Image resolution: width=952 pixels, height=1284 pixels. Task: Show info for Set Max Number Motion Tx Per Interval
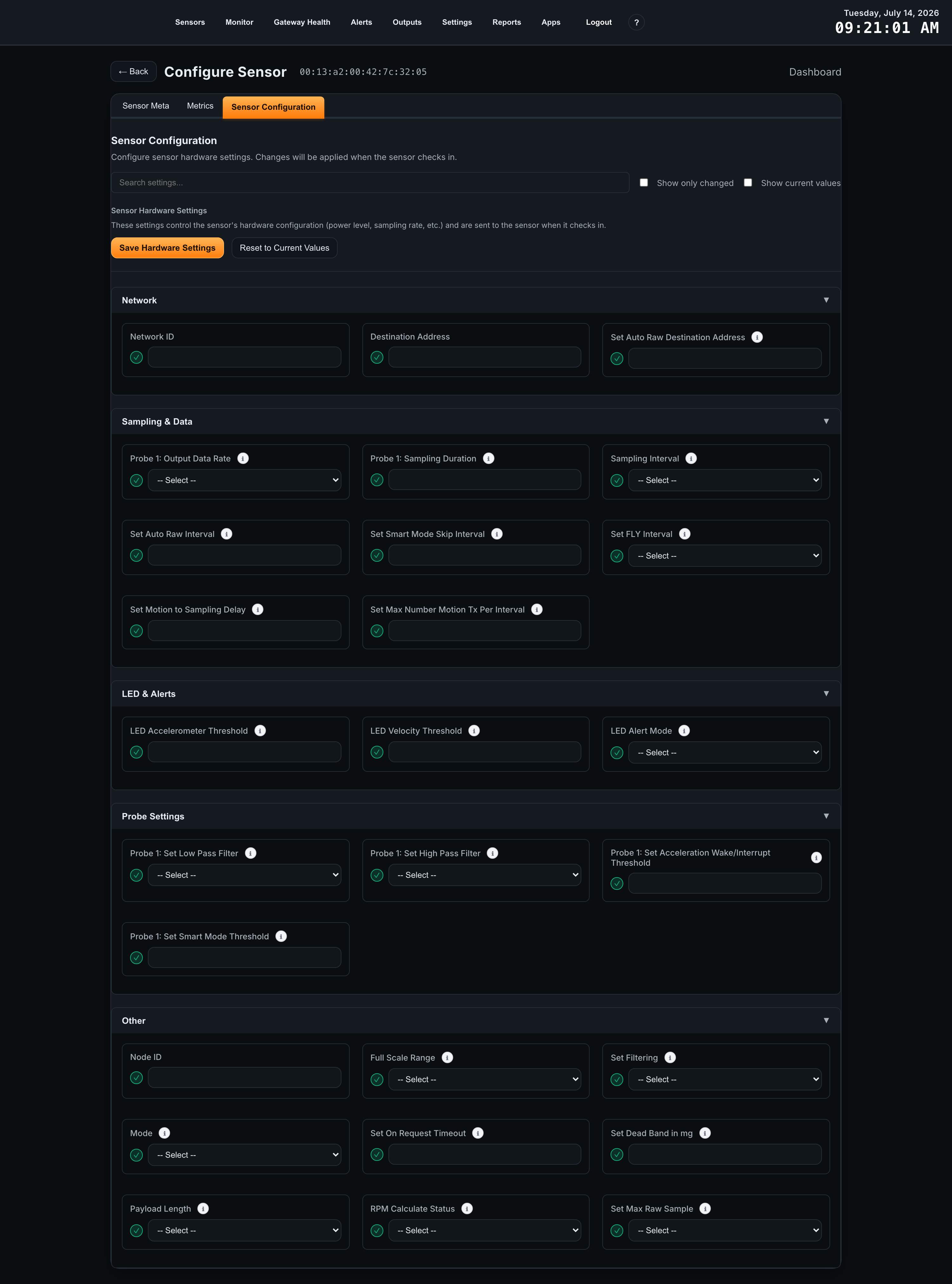click(537, 609)
